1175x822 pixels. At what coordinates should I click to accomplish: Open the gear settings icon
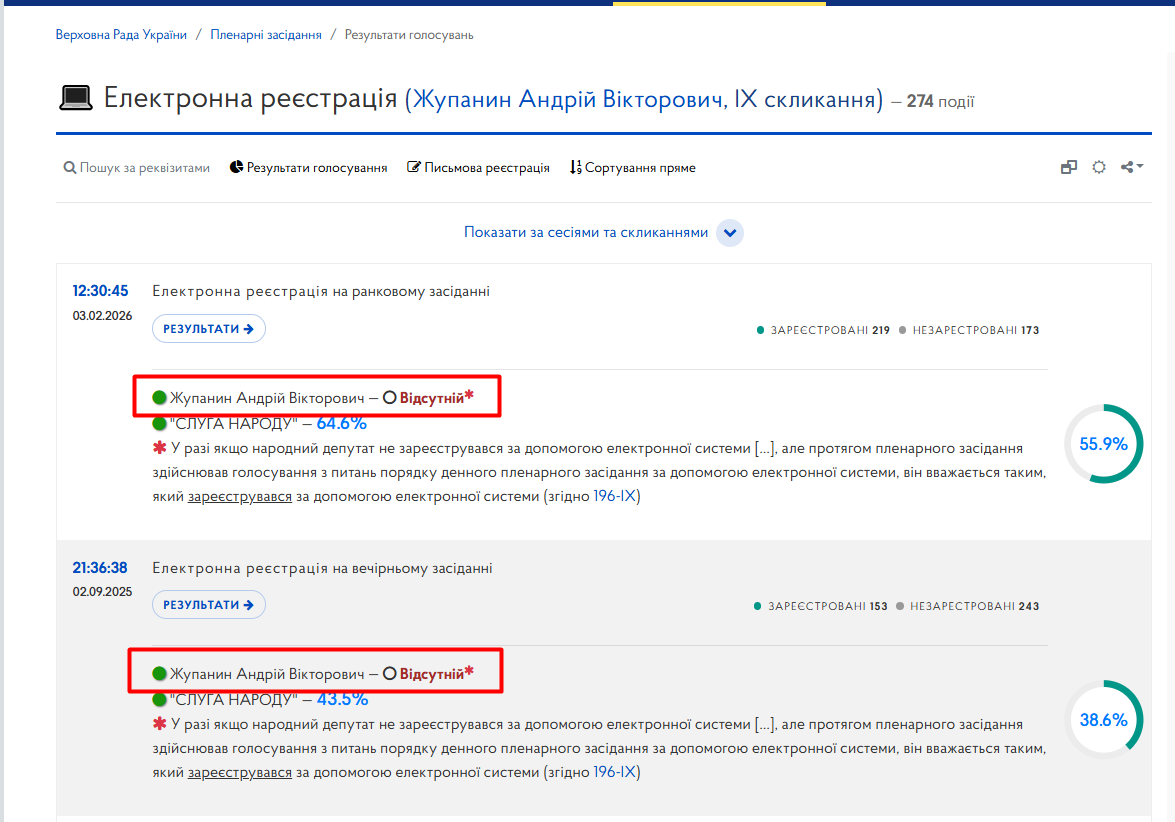[x=1099, y=167]
